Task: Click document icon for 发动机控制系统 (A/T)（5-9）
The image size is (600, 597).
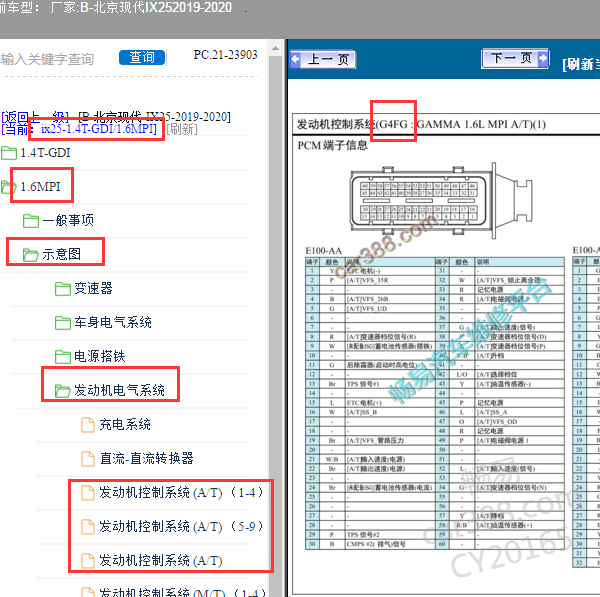Action: tap(88, 527)
